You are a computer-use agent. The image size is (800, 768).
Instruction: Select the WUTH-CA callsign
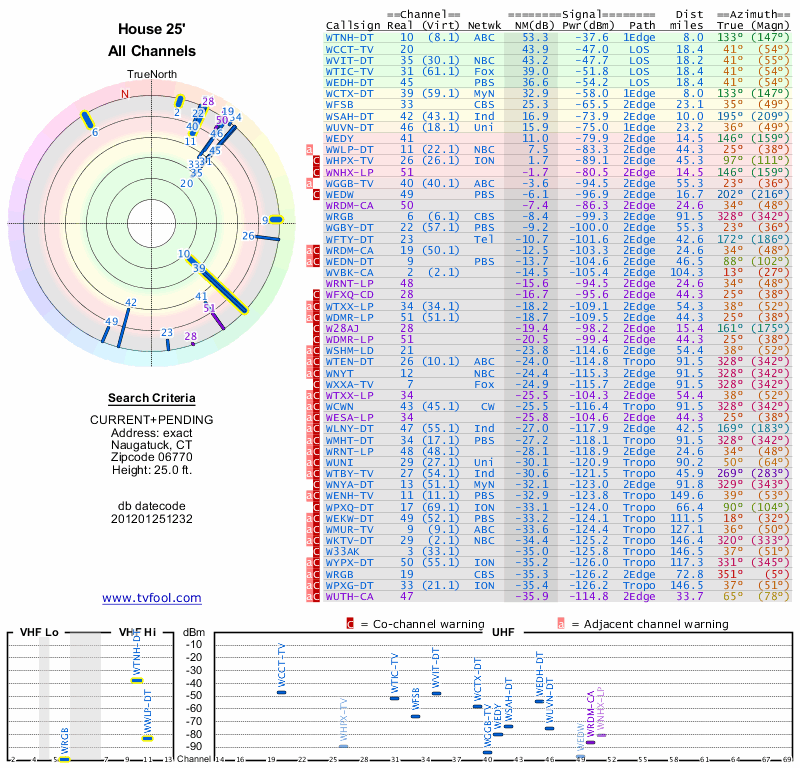[x=349, y=597]
